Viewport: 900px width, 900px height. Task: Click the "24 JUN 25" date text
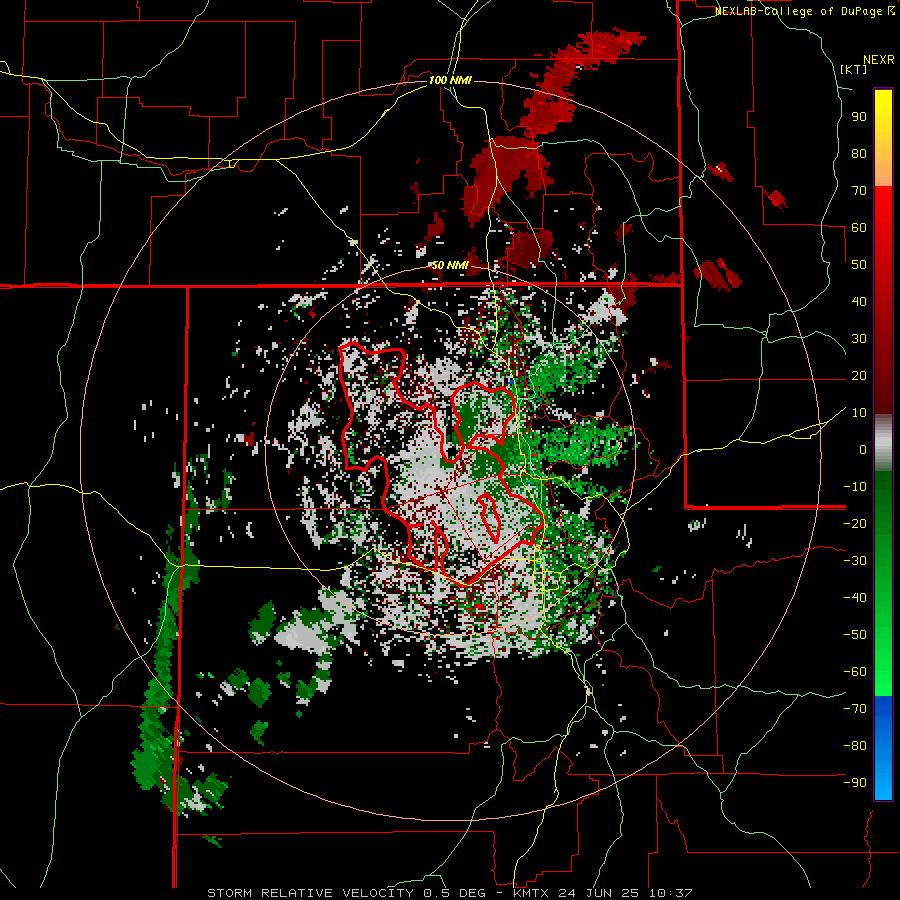(x=598, y=893)
